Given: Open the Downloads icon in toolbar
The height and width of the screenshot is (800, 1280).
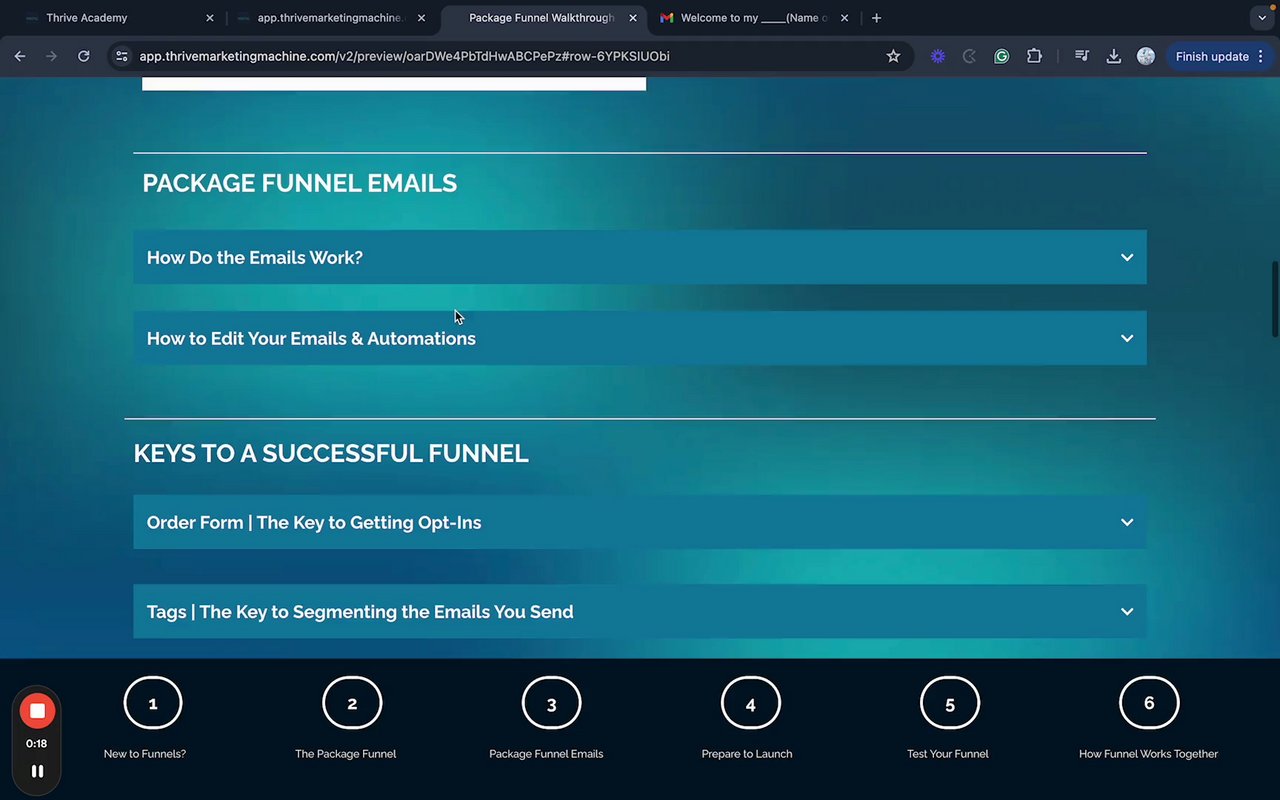Looking at the screenshot, I should [x=1114, y=57].
